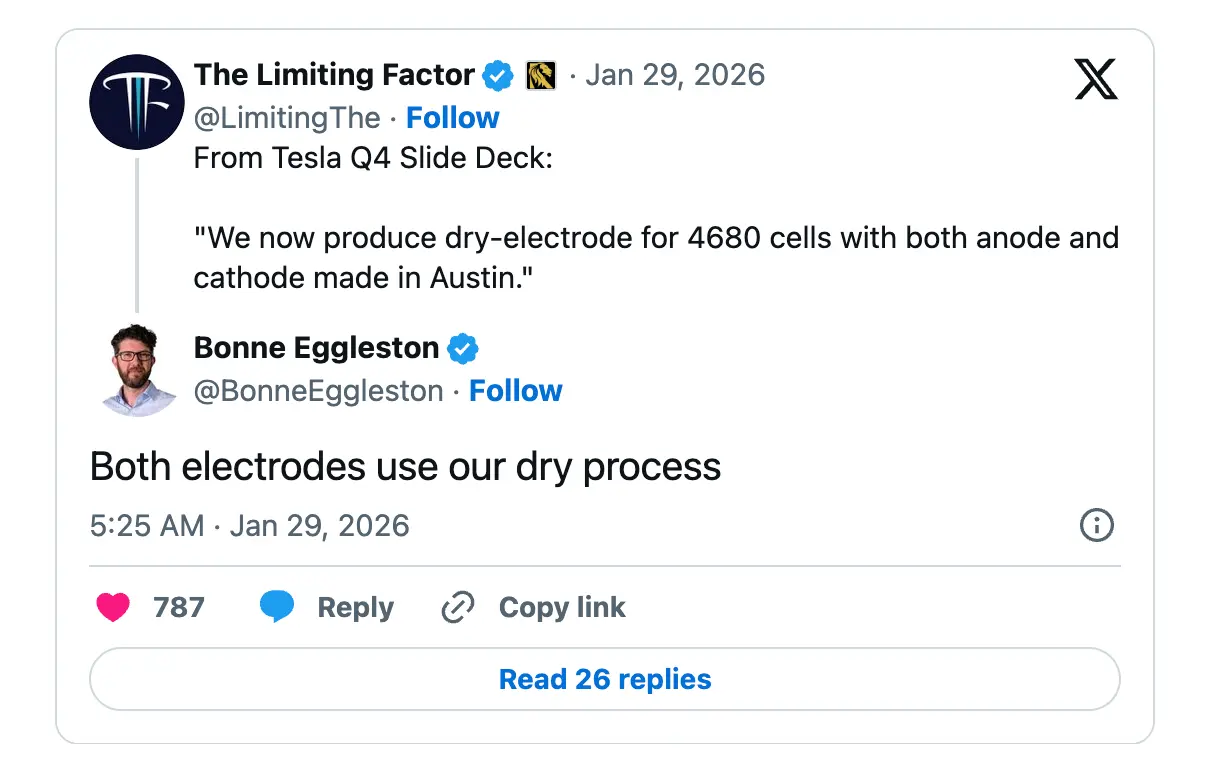The width and height of the screenshot is (1212, 768).
Task: Follow the @BonneEggleston account
Action: point(515,391)
